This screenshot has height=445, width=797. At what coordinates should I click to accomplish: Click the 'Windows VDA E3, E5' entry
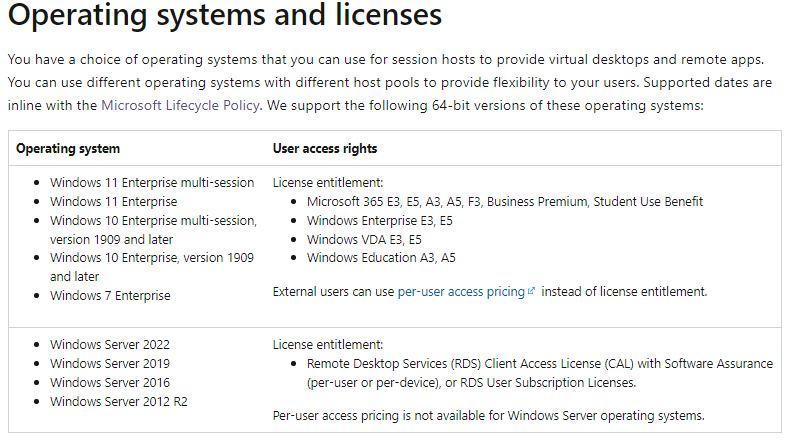coord(364,240)
